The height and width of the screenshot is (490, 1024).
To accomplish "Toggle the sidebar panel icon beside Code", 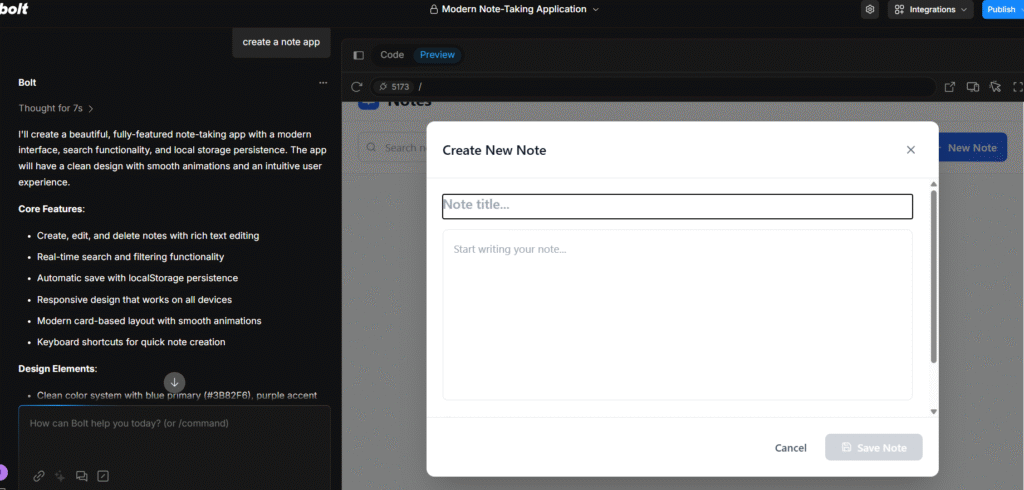I will [x=359, y=56].
